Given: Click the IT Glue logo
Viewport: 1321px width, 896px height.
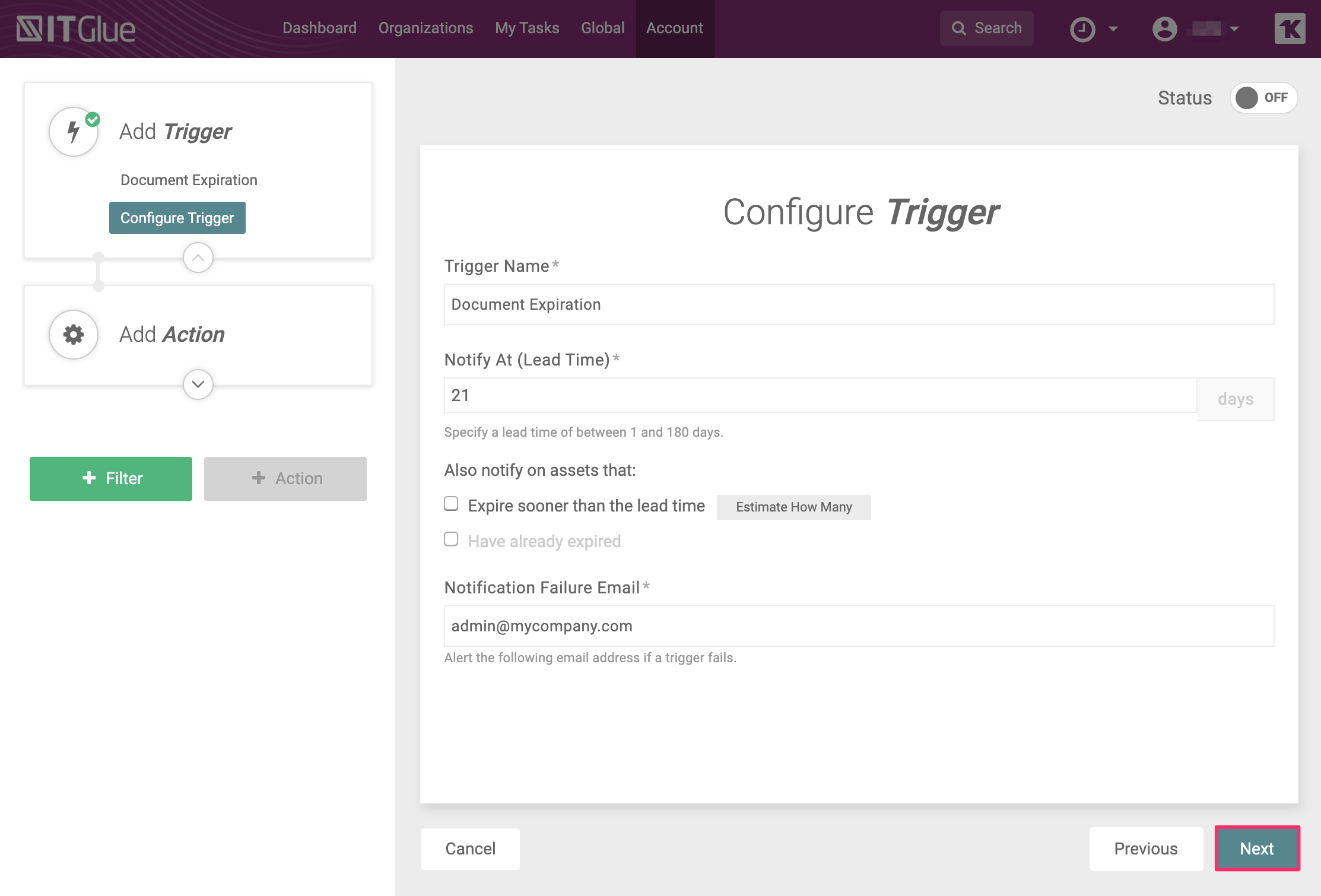Looking at the screenshot, I should [76, 28].
